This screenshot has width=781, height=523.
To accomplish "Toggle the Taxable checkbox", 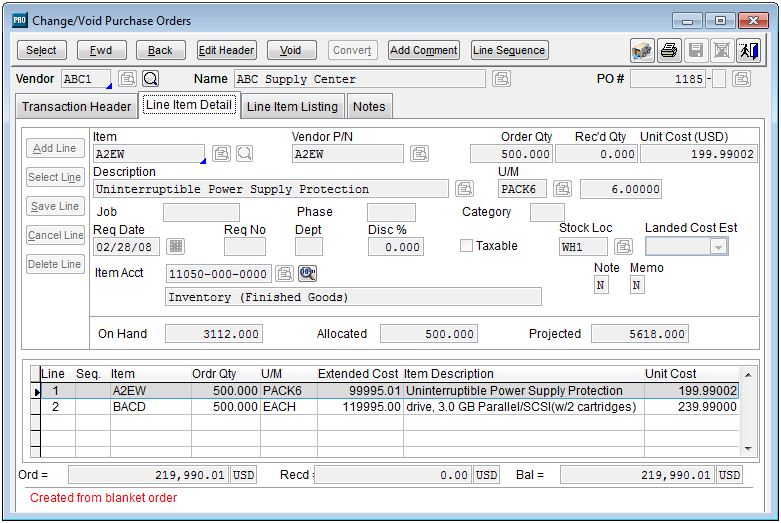I will [x=466, y=246].
